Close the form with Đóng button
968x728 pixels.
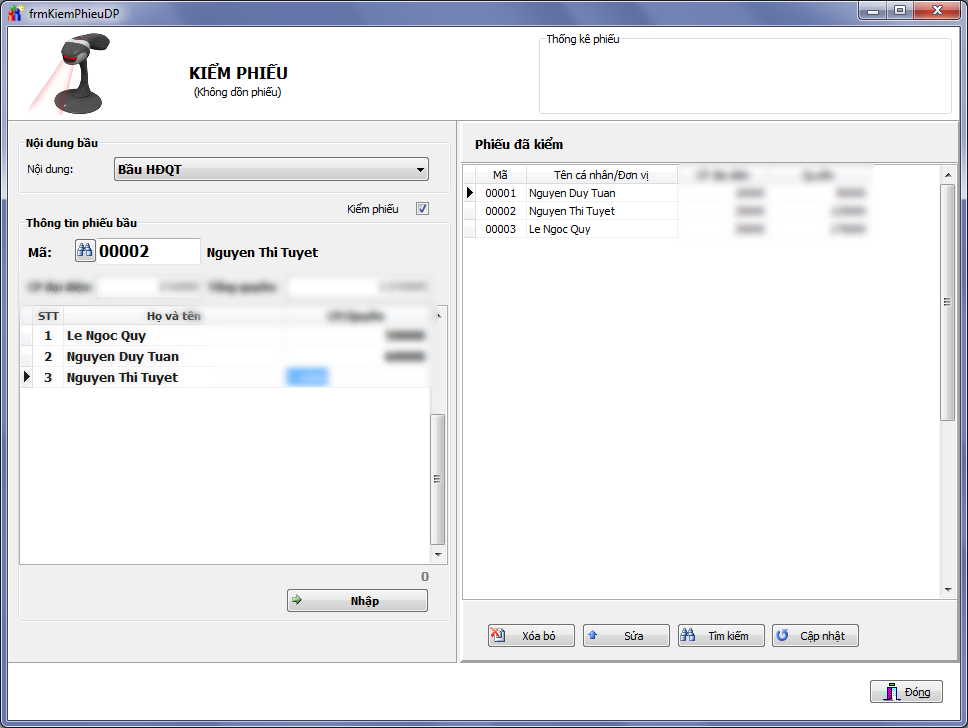pyautogui.click(x=906, y=692)
